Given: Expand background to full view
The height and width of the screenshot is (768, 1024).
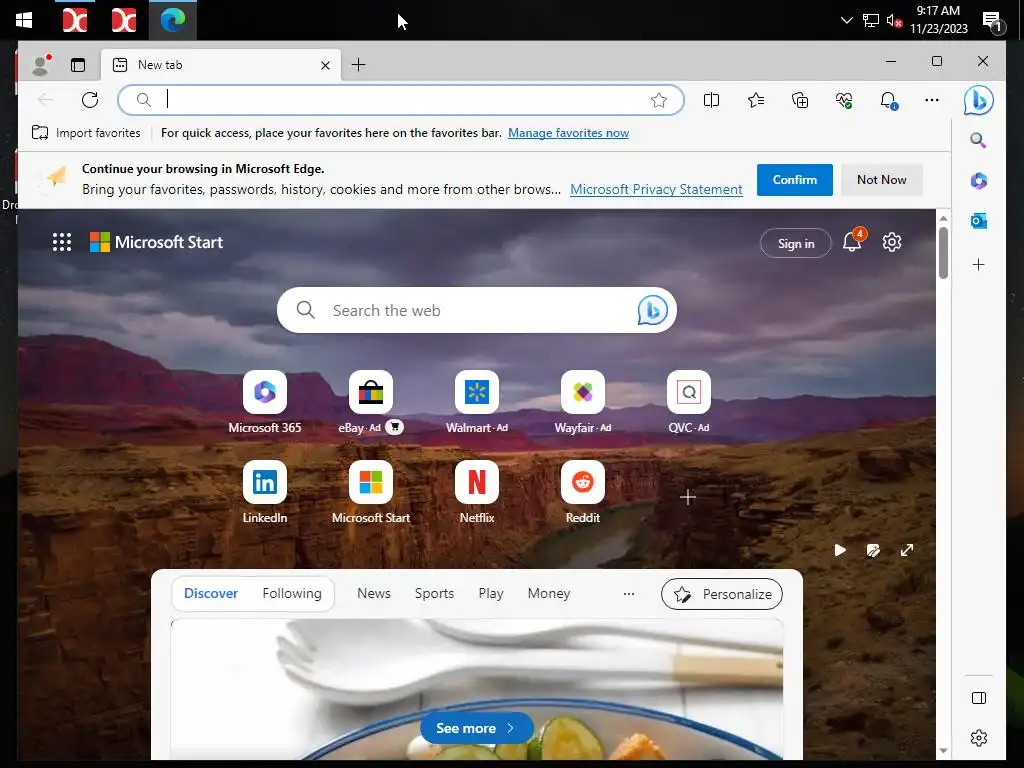Looking at the screenshot, I should [x=907, y=551].
